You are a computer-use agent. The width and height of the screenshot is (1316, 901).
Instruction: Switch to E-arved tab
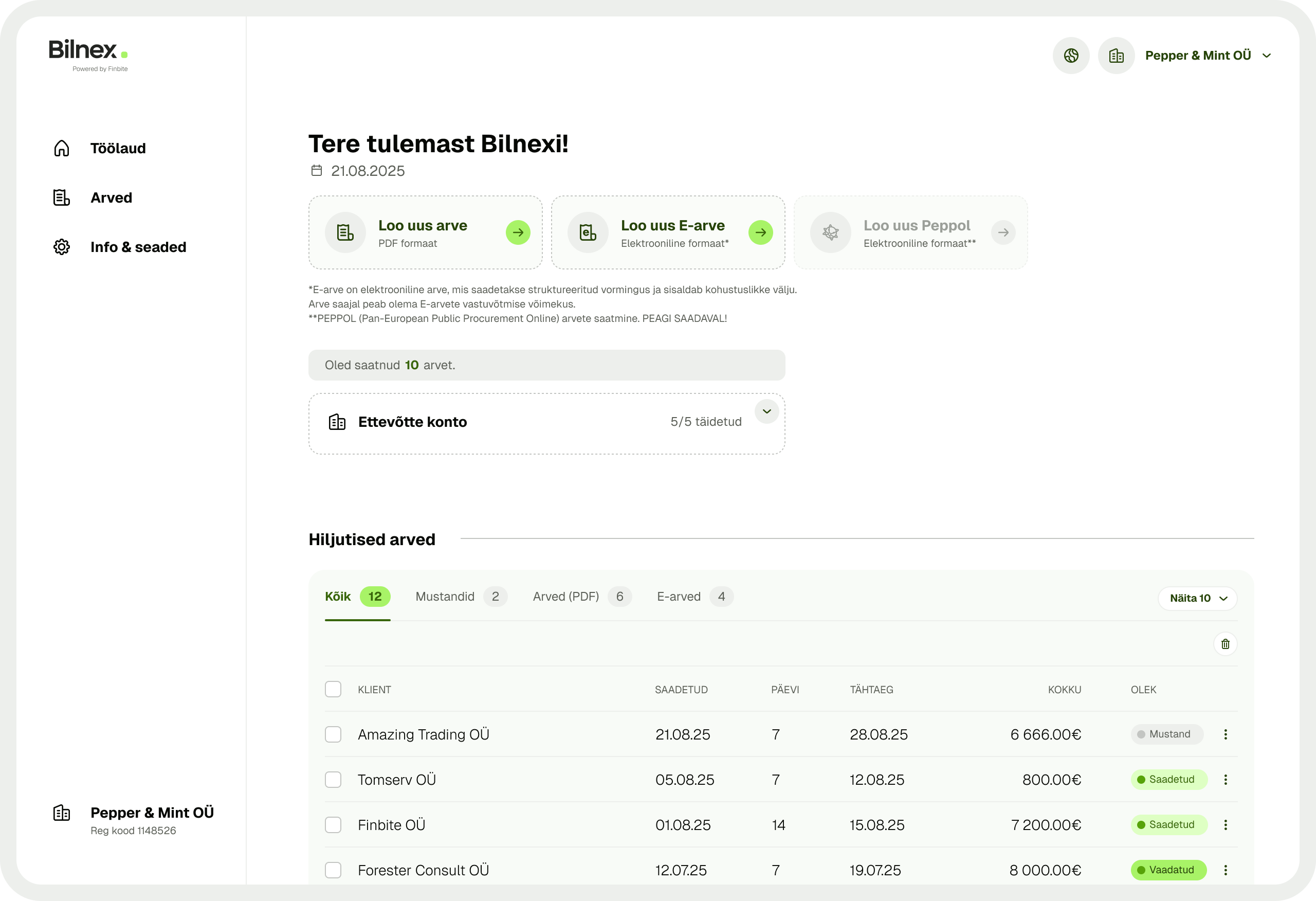(x=695, y=597)
